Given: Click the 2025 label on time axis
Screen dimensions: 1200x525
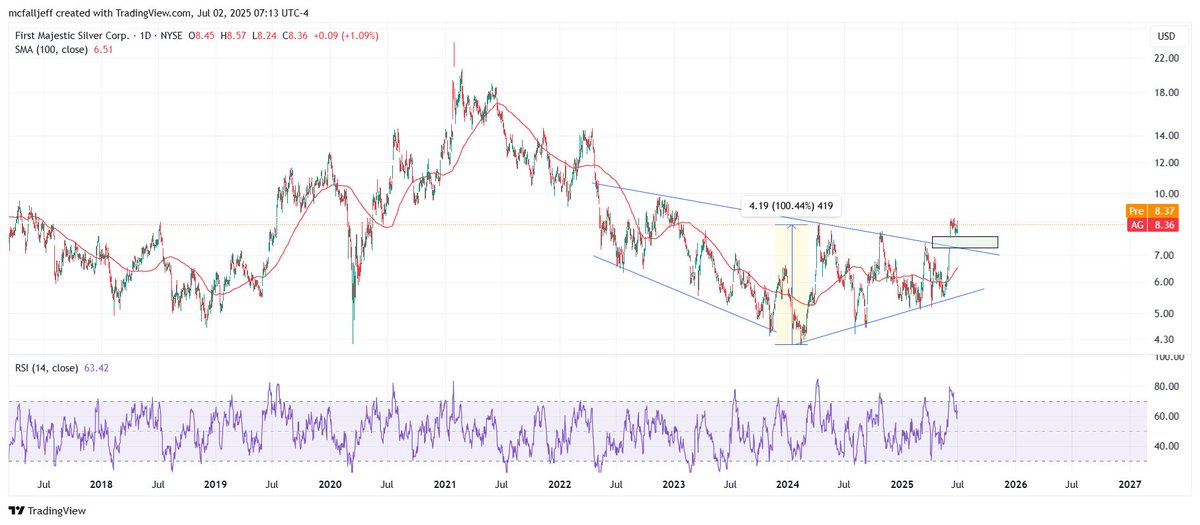Looking at the screenshot, I should [x=902, y=483].
